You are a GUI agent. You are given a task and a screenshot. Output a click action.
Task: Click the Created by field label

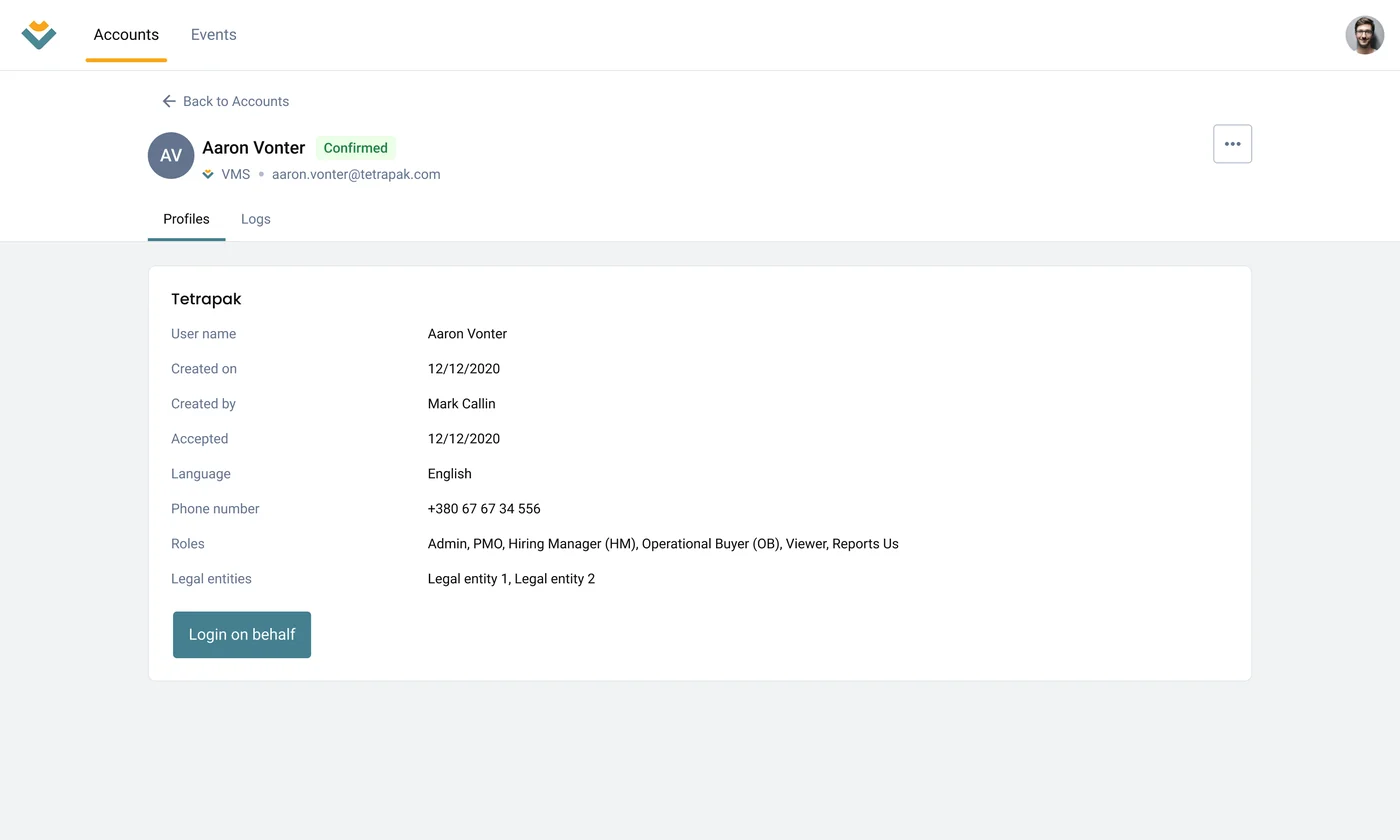click(203, 404)
